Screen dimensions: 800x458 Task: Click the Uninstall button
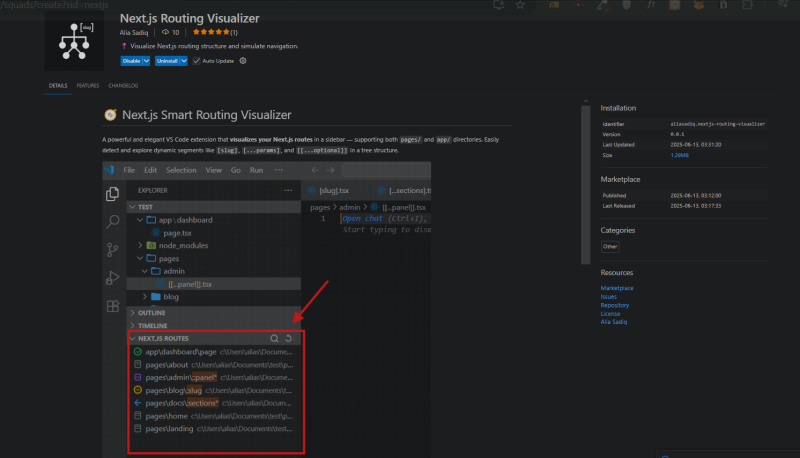point(166,61)
